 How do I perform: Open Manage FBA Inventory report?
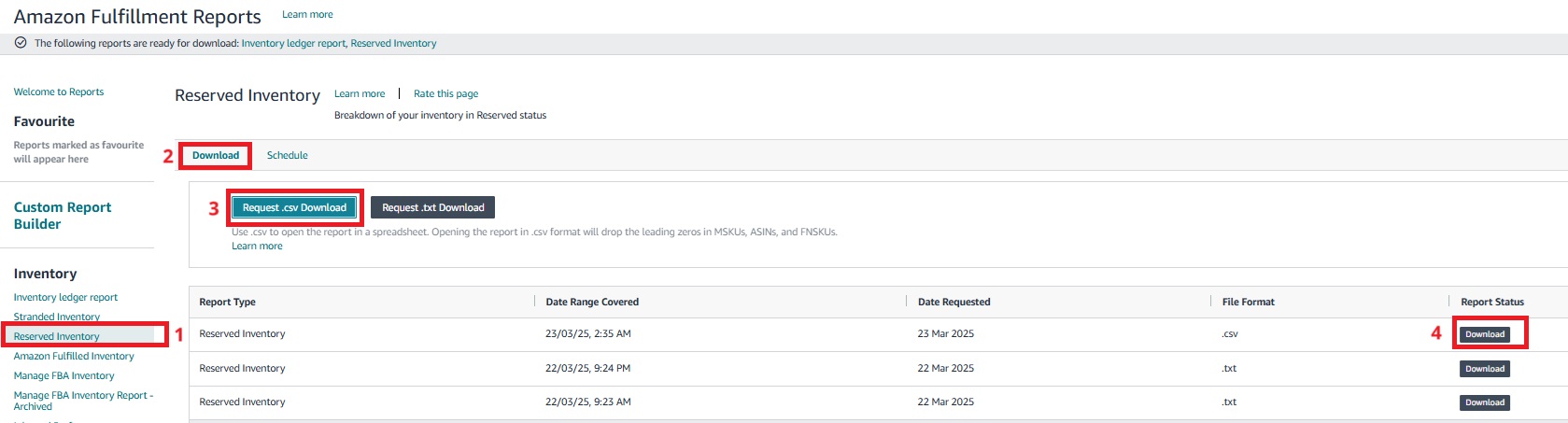click(64, 376)
